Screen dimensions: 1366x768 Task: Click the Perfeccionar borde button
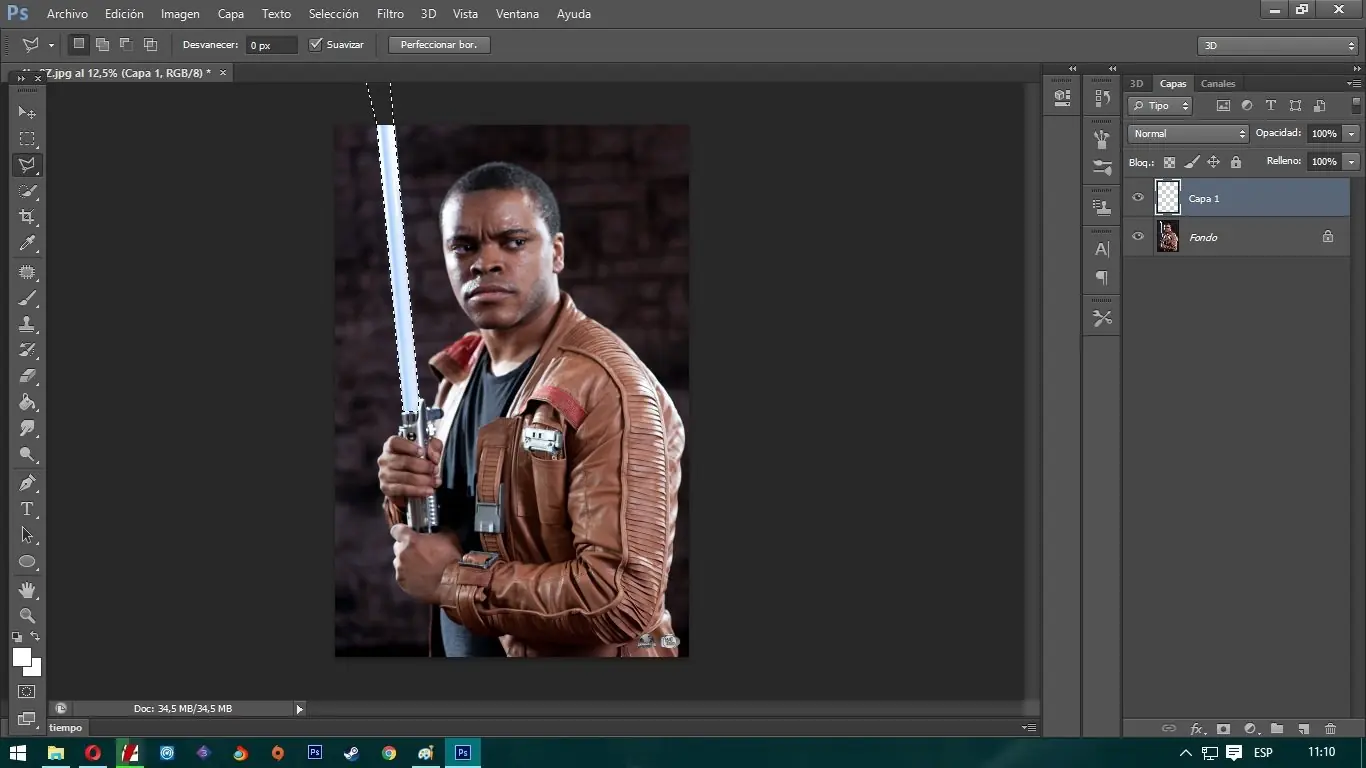point(439,45)
